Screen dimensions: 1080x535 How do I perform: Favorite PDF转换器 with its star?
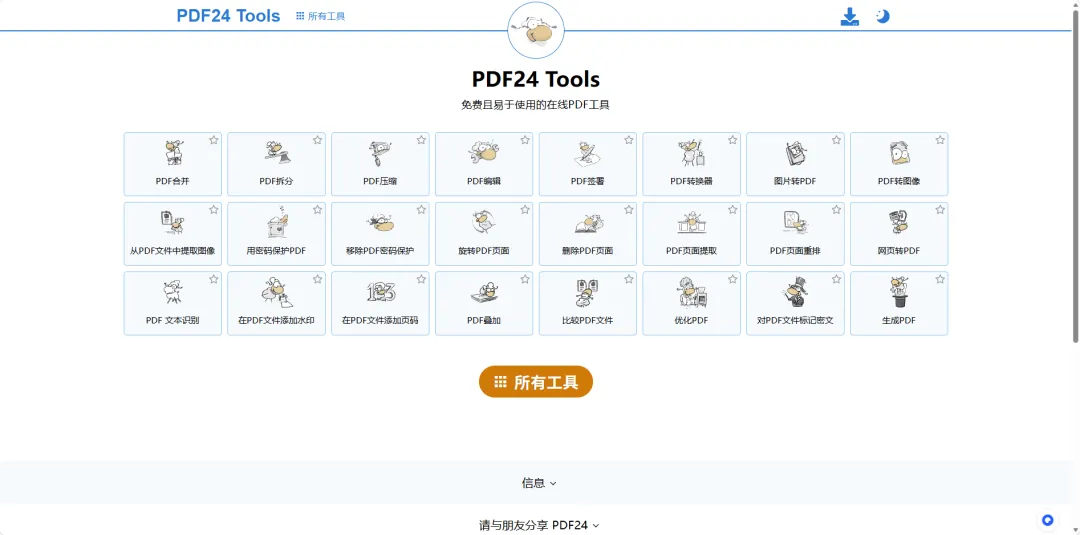pyautogui.click(x=732, y=140)
